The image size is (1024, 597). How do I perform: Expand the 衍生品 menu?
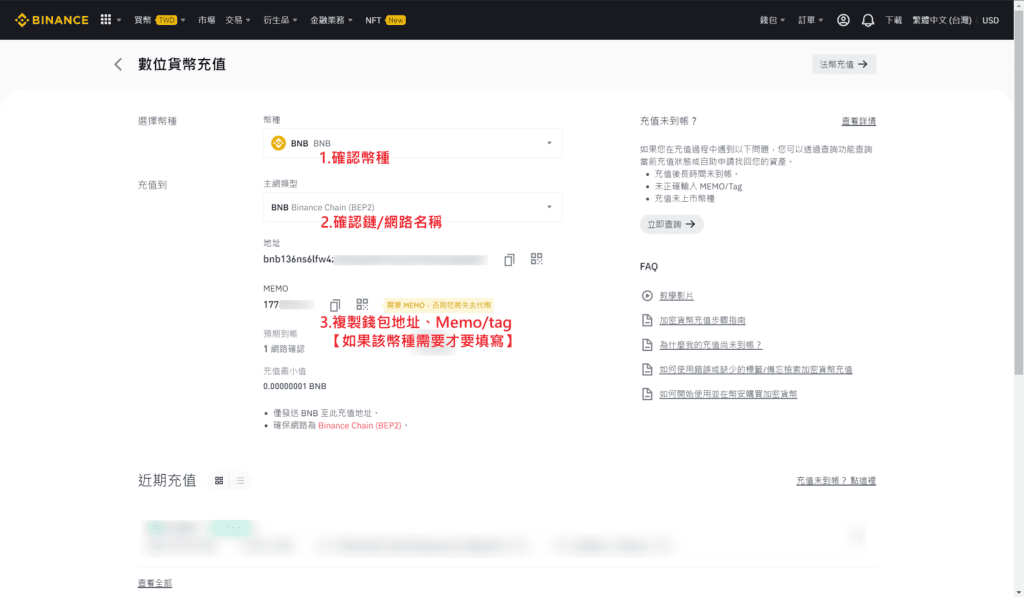(x=280, y=20)
